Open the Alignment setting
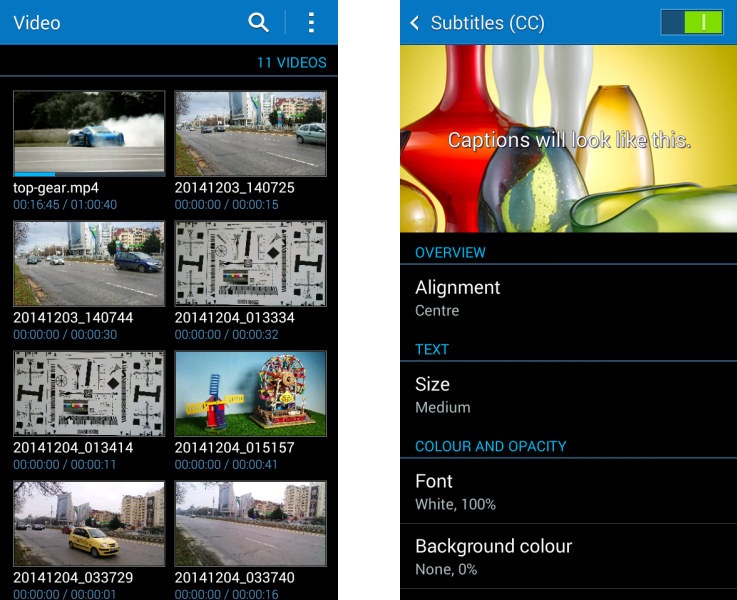The image size is (737, 600). [568, 298]
